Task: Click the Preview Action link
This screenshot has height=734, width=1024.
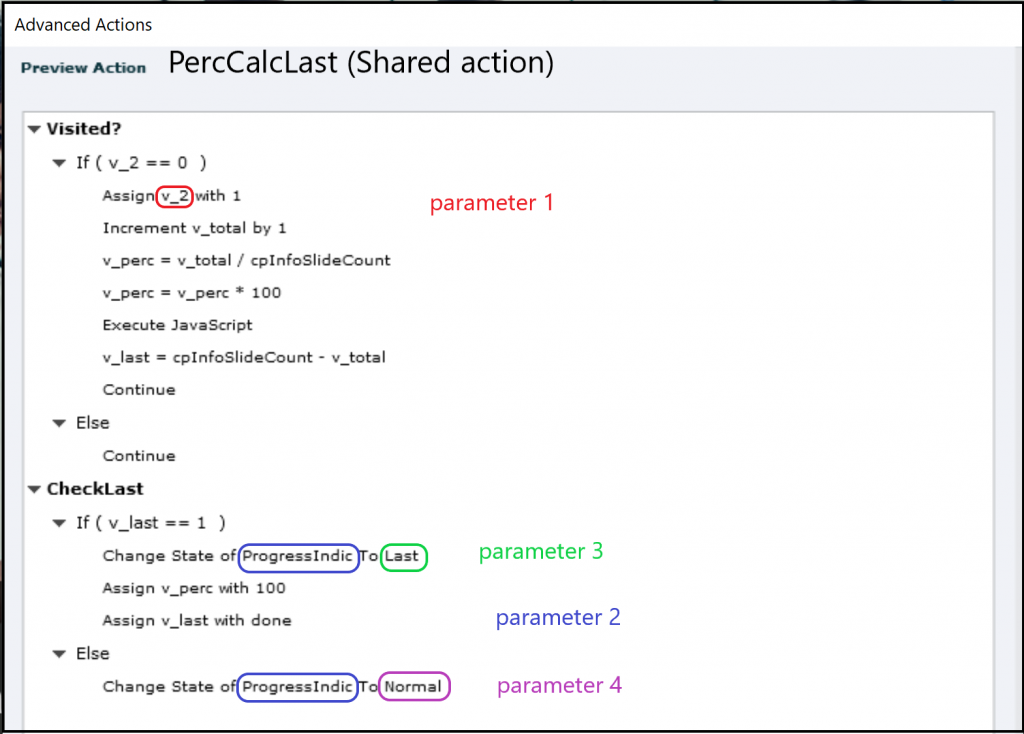Action: click(x=83, y=68)
